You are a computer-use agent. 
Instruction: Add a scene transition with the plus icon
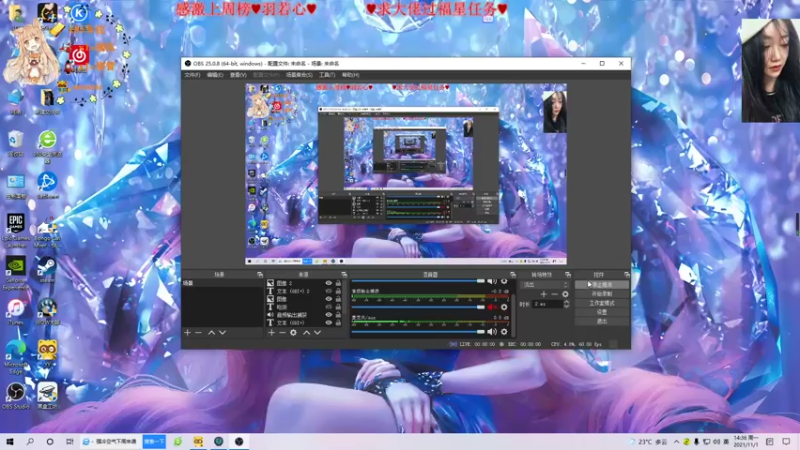pos(543,294)
